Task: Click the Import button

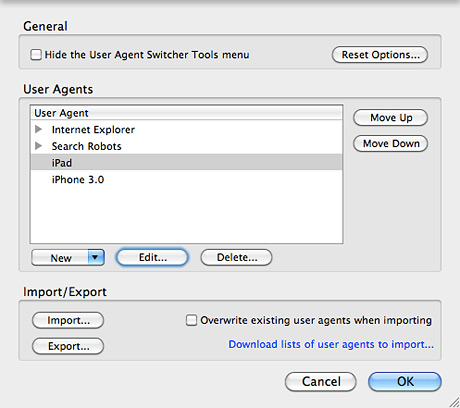Action: click(68, 320)
